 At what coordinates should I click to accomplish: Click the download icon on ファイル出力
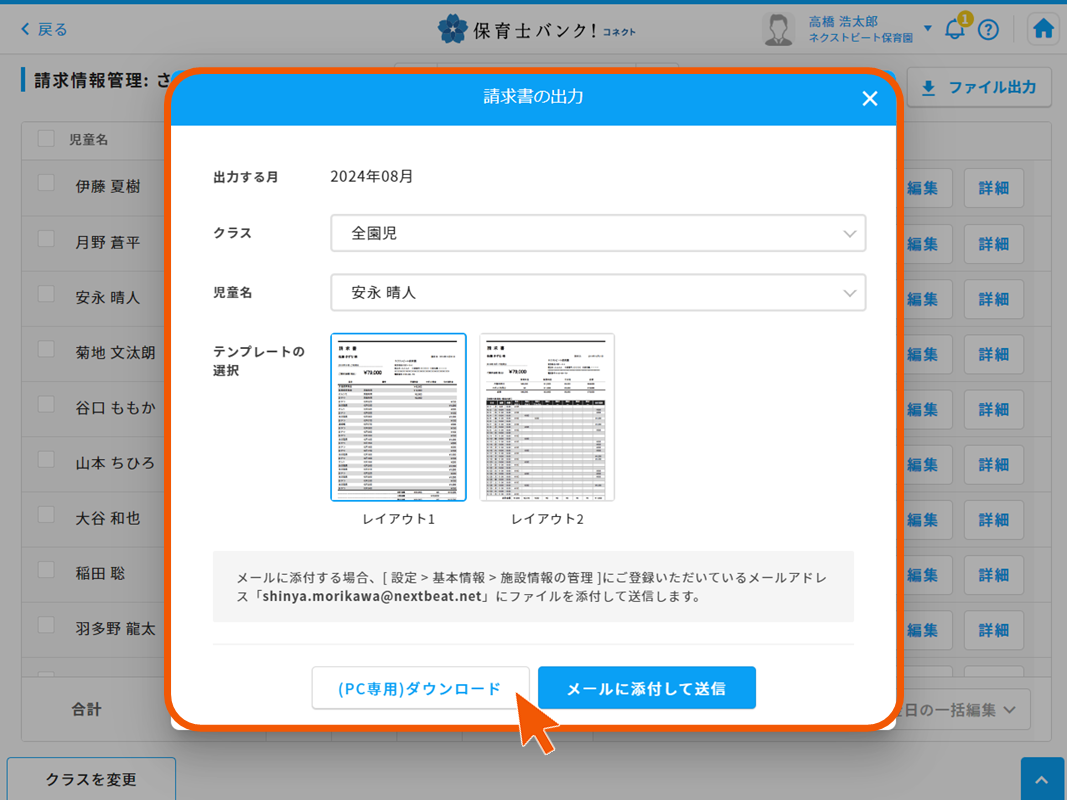point(929,88)
